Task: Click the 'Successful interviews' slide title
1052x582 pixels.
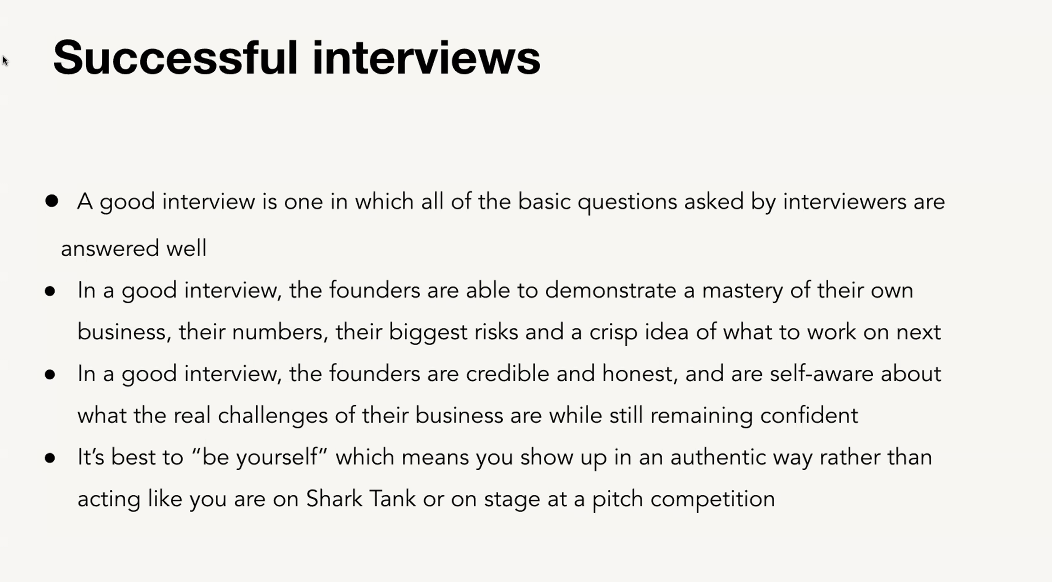Action: tap(297, 57)
